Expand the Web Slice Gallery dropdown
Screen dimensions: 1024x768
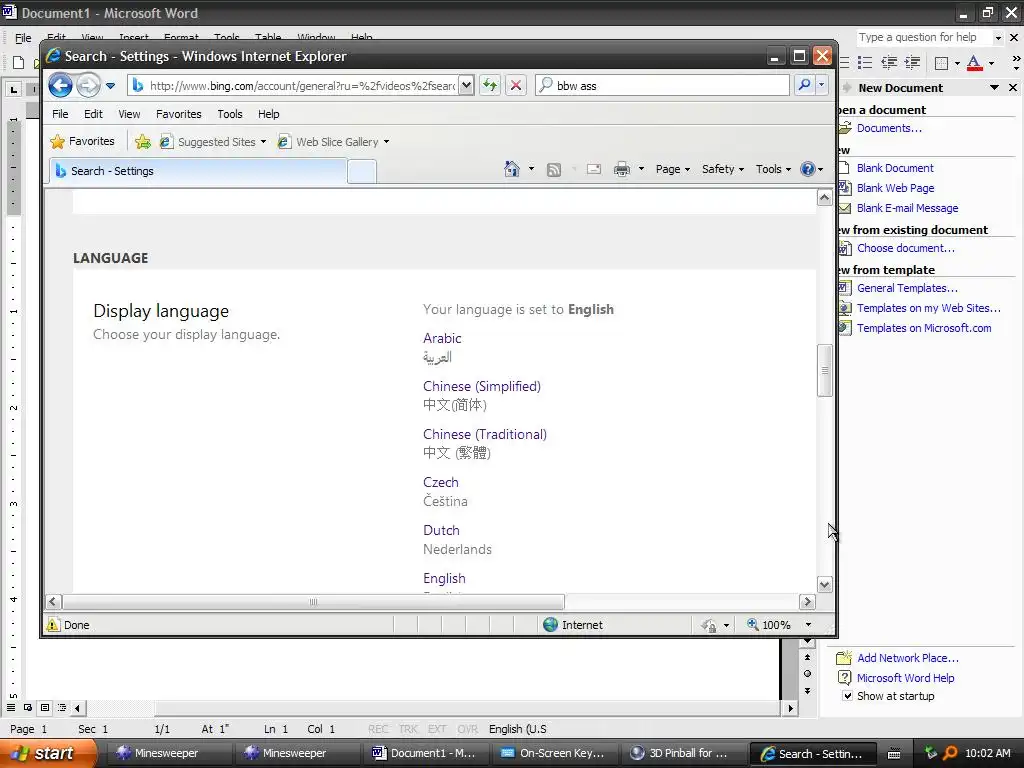(387, 142)
